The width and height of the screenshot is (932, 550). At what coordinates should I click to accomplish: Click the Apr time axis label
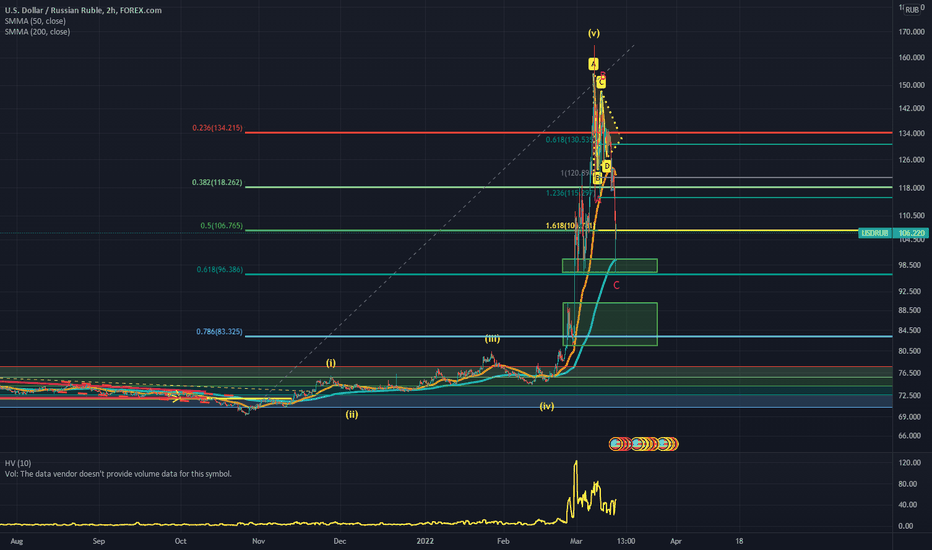click(x=676, y=541)
